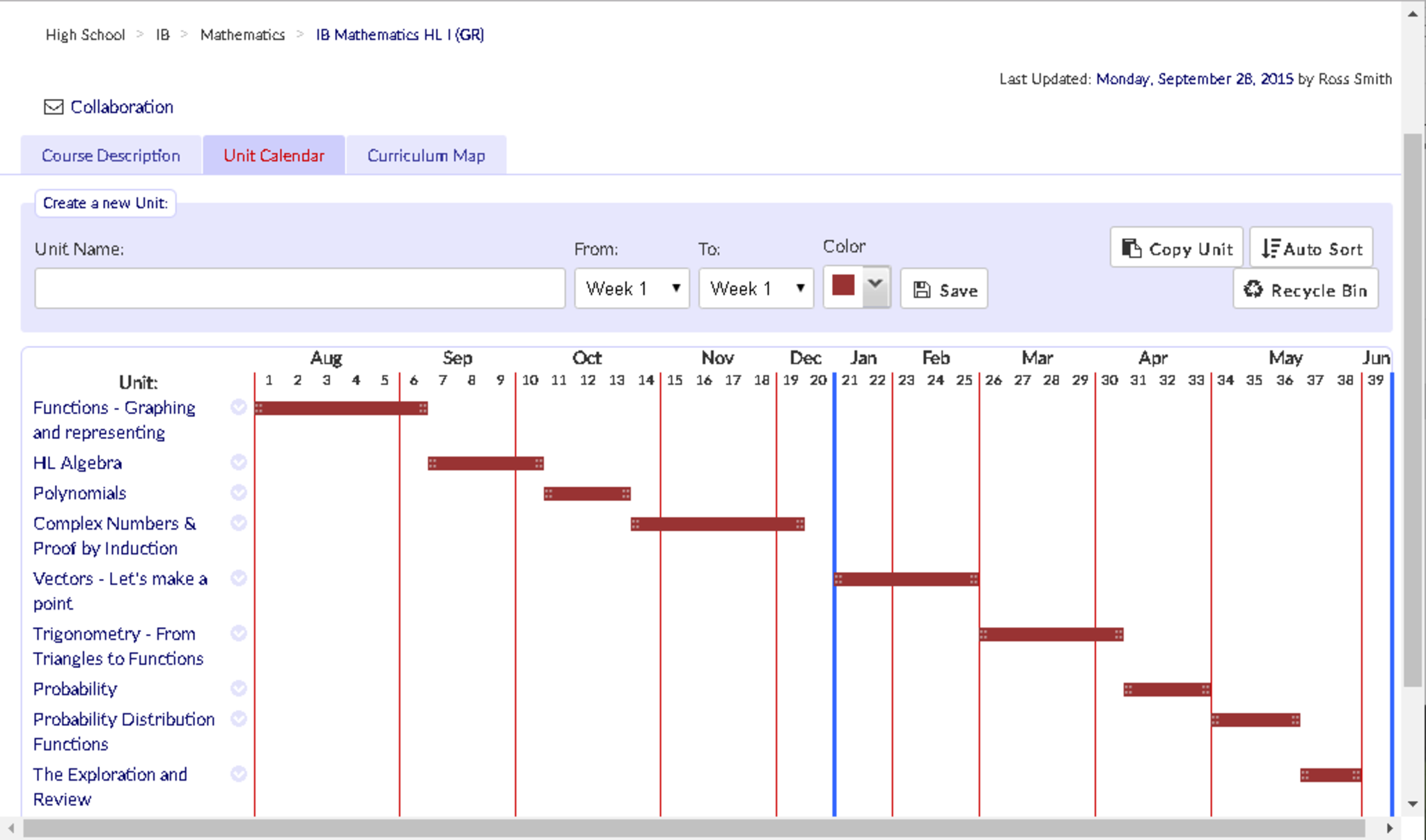Expand the Color picker dropdown arrow
Screen dimensions: 1426x840
click(x=876, y=285)
